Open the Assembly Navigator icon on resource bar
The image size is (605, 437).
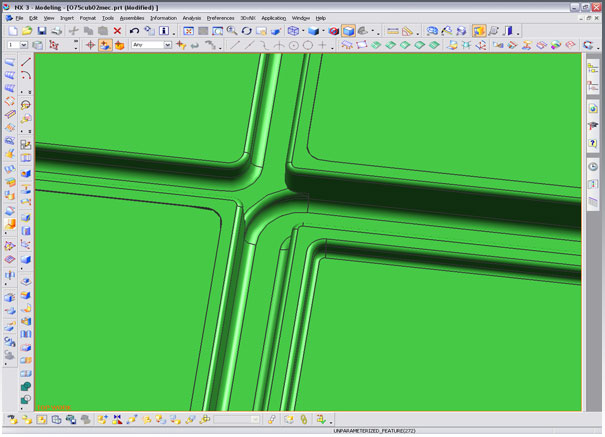pos(593,69)
